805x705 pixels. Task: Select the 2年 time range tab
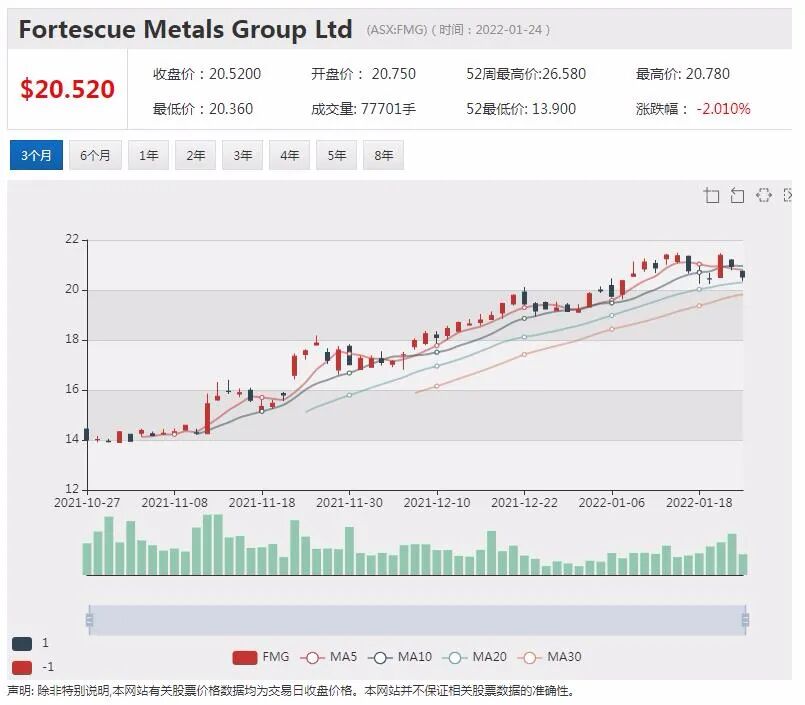196,155
